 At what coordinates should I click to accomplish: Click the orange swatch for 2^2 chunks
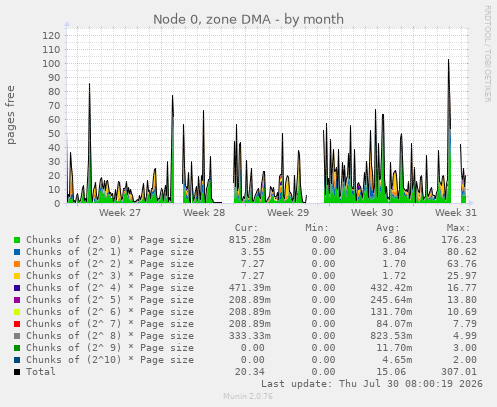(x=17, y=264)
